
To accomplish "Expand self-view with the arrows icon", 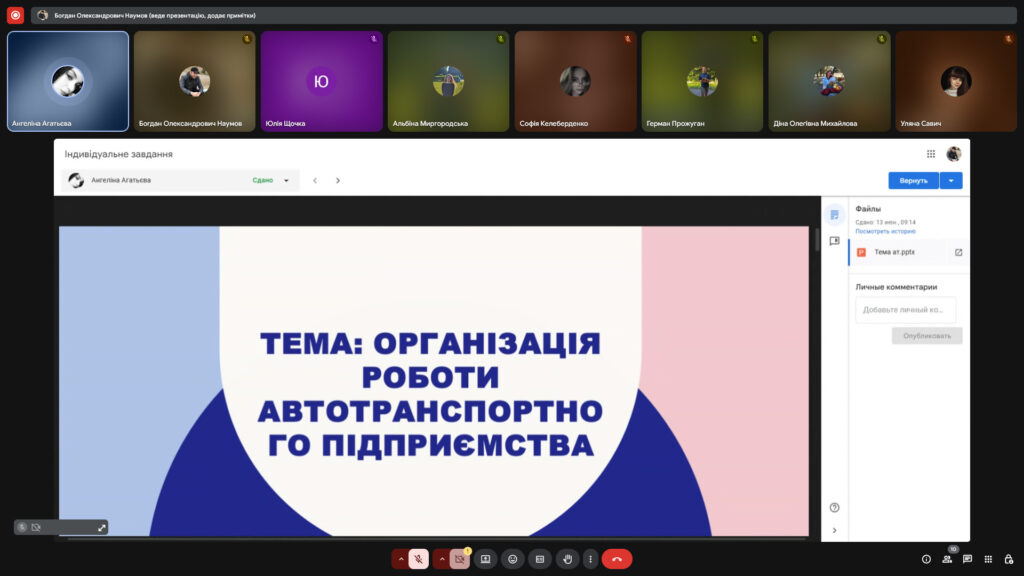I will (102, 528).
